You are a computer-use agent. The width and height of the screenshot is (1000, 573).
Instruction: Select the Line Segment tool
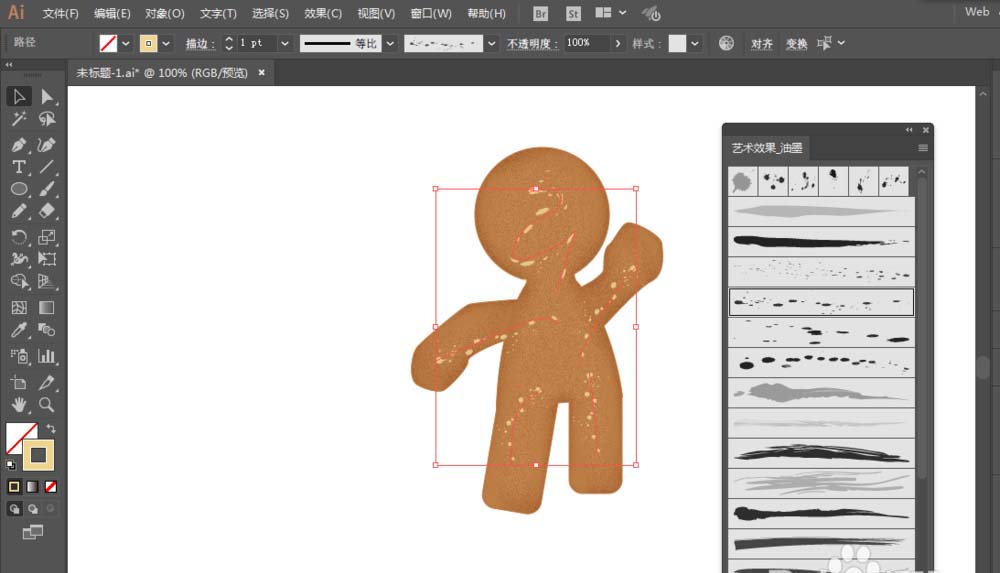[x=47, y=167]
